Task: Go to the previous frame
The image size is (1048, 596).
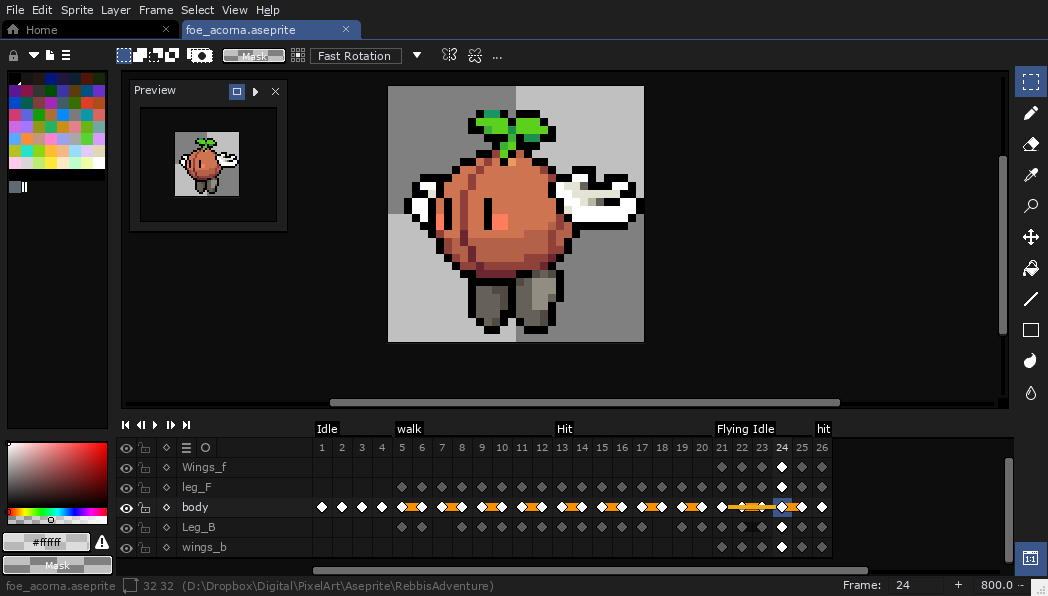Action: tap(140, 425)
